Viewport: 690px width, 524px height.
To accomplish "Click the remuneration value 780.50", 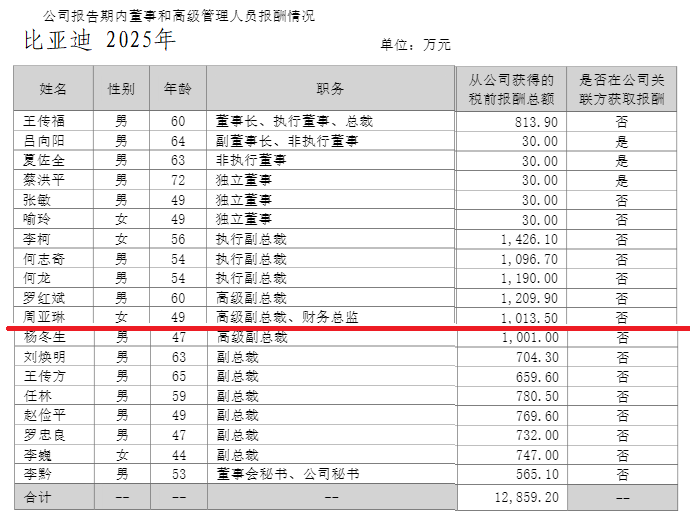I will pos(537,396).
